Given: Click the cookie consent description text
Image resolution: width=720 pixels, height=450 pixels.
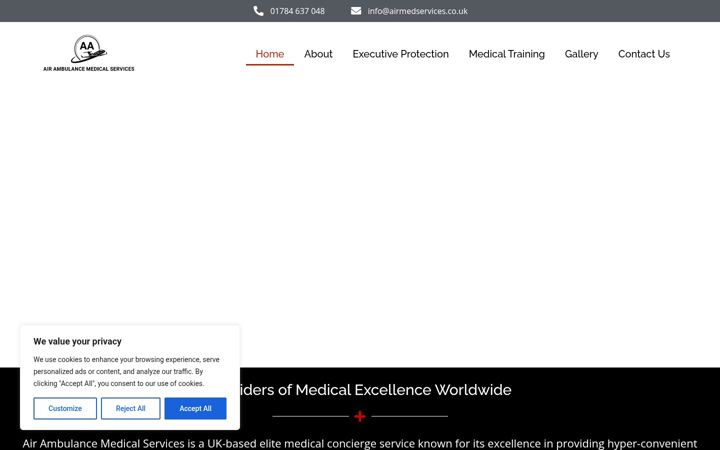Looking at the screenshot, I should coord(126,371).
